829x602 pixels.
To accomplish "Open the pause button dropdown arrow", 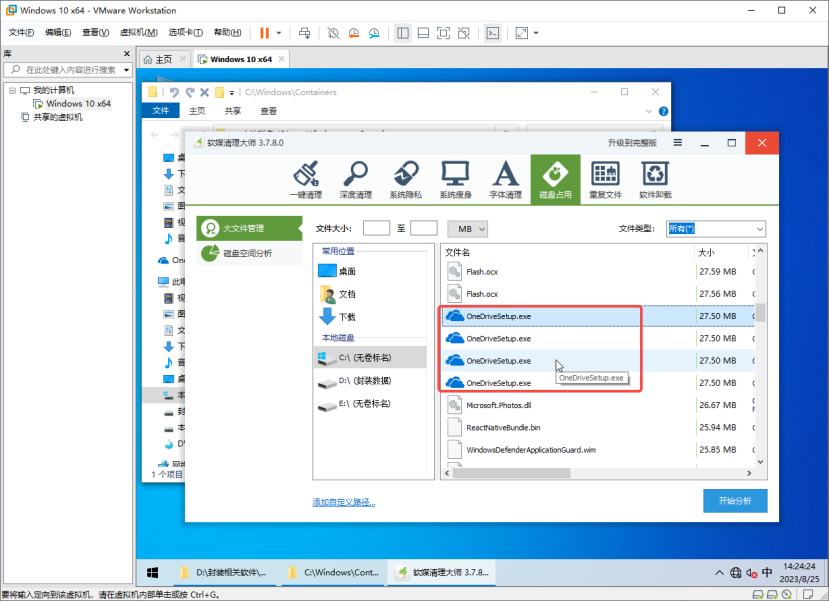I will 279,33.
